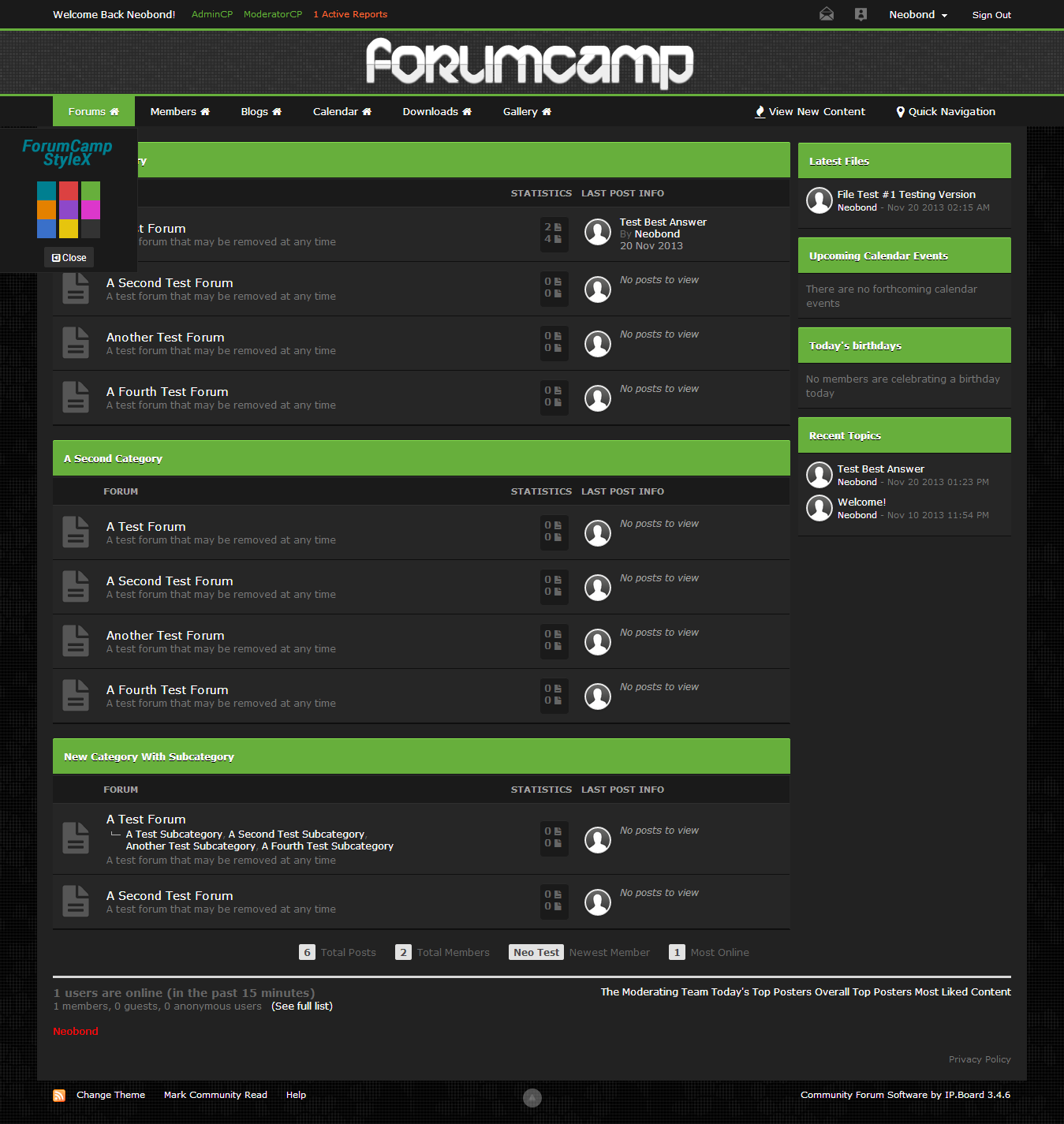The height and width of the screenshot is (1124, 1064).
Task: Pick the teal color swatch in StyleX panel
Action: [x=47, y=191]
